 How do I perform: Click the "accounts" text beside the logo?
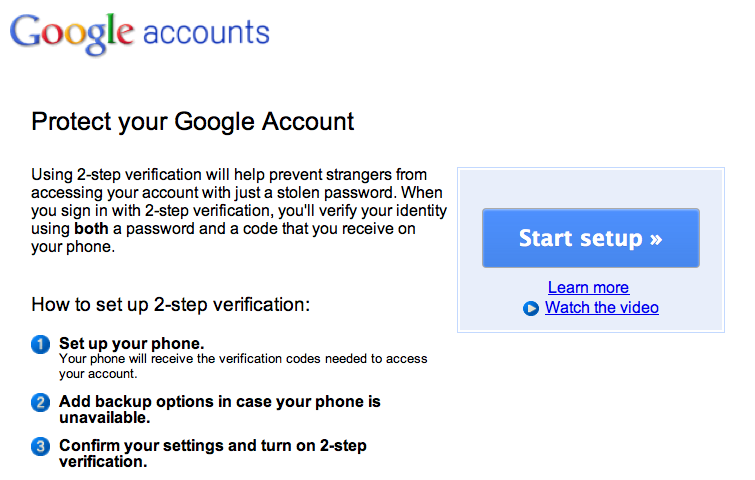[x=206, y=33]
